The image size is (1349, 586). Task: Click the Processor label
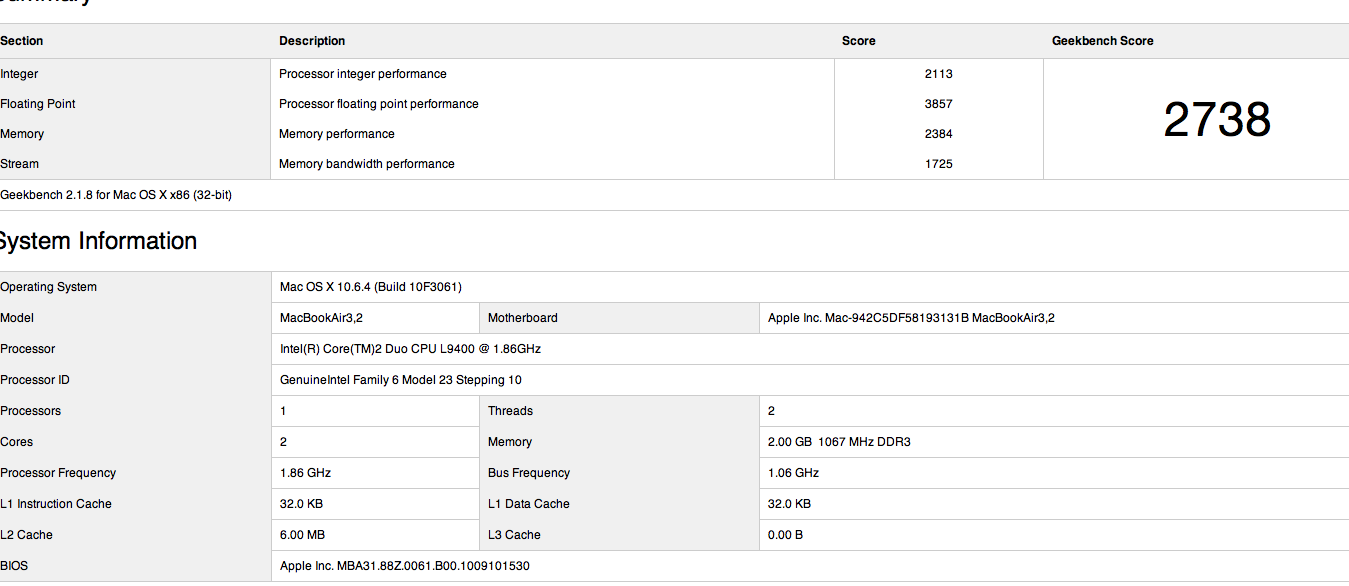(x=28, y=349)
